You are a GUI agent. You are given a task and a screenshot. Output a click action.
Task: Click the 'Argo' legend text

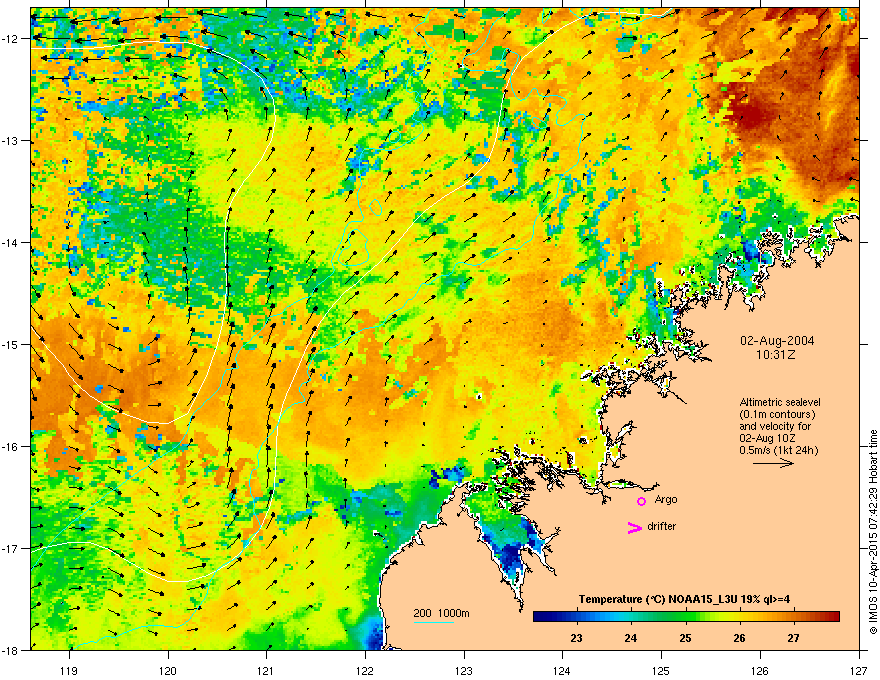coord(666,499)
